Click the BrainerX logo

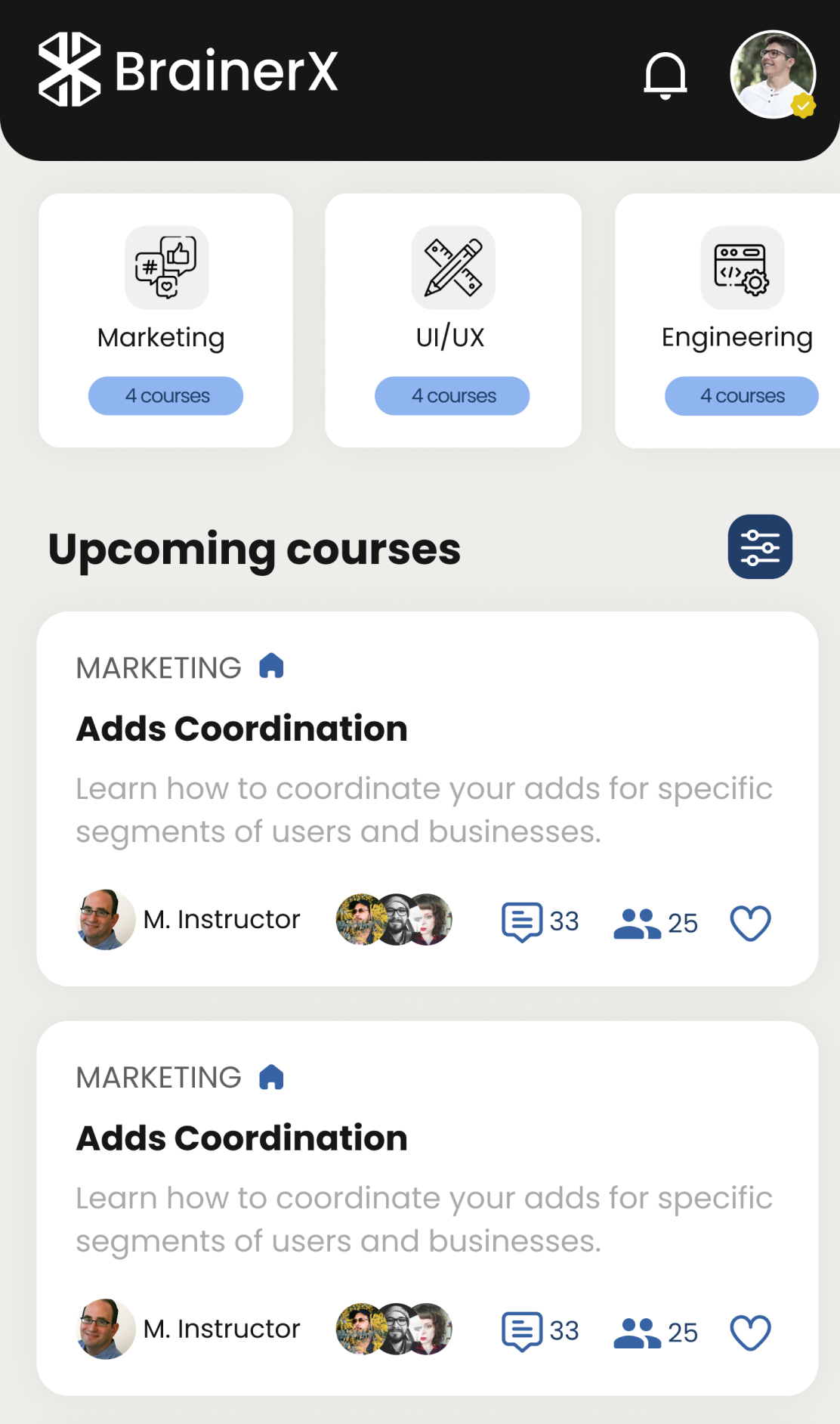[x=188, y=70]
